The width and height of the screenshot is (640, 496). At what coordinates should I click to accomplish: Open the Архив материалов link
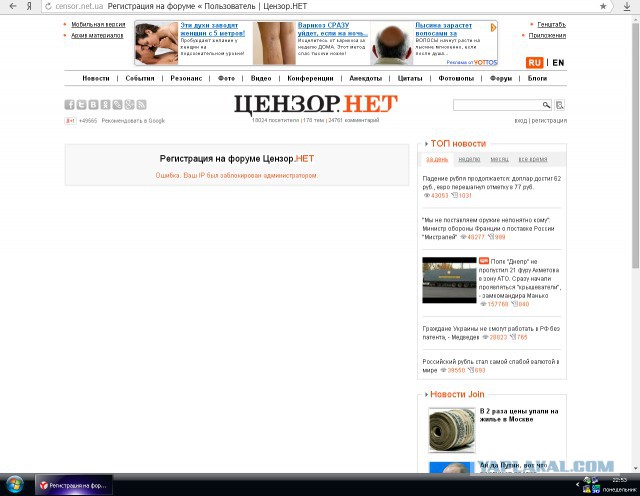click(x=97, y=36)
